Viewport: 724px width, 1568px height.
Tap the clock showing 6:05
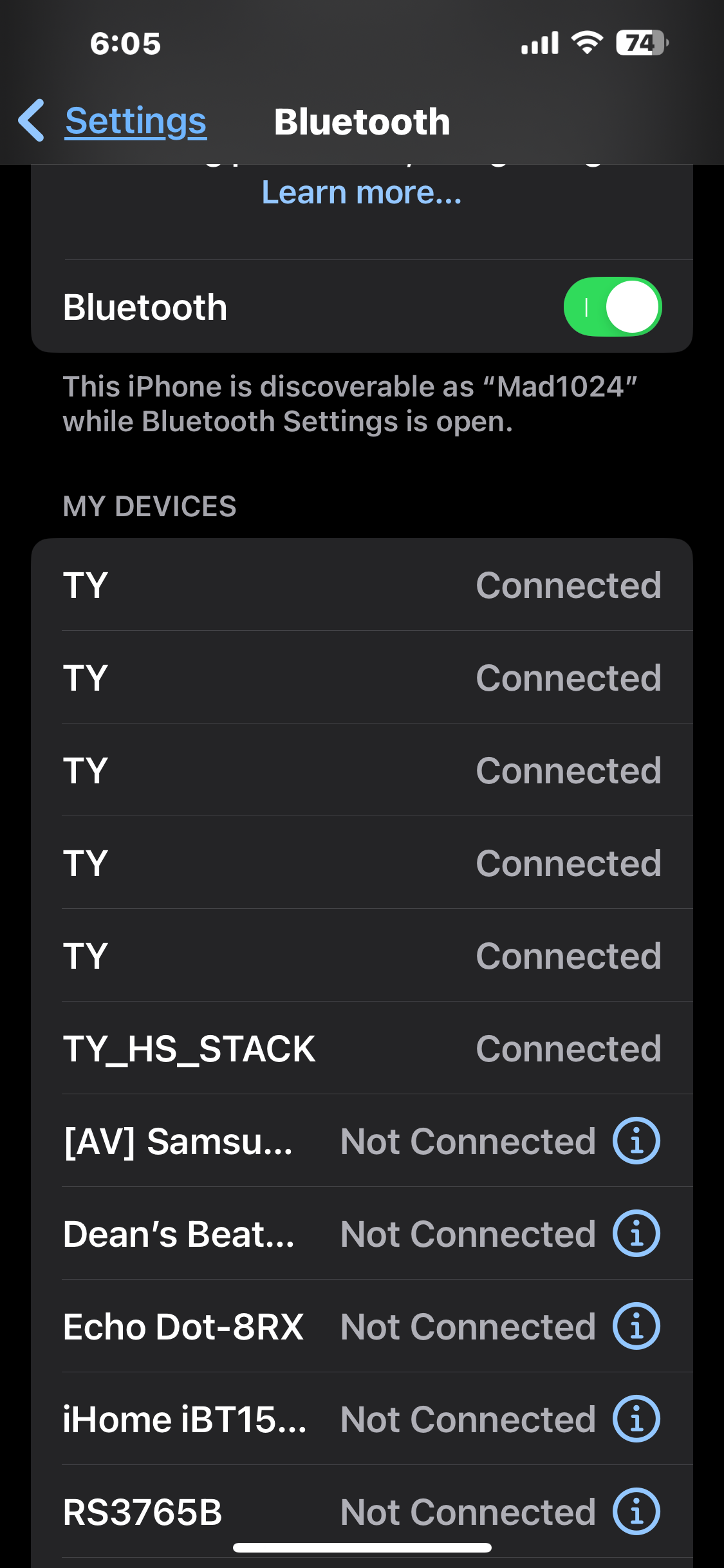point(125,44)
